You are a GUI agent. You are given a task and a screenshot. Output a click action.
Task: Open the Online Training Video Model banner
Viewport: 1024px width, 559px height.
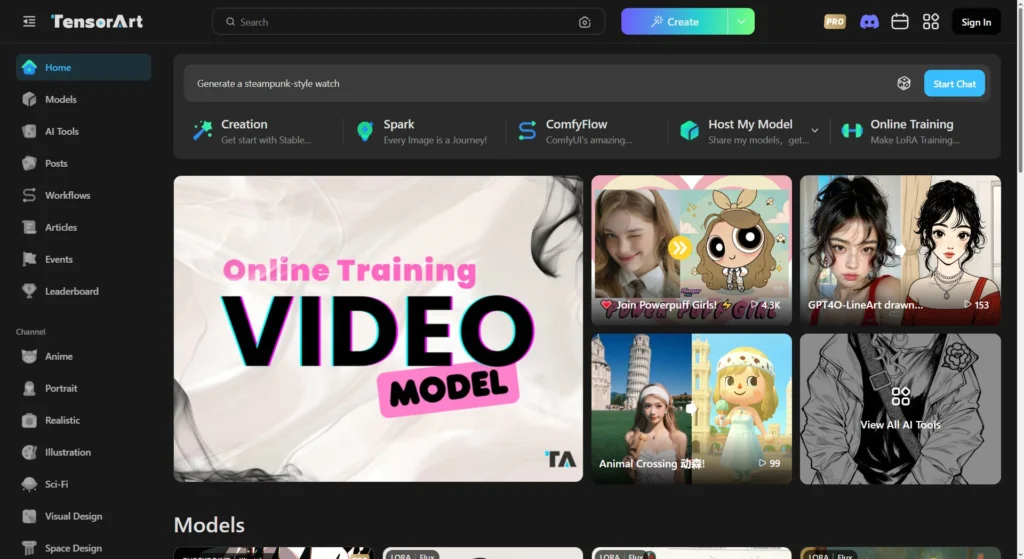pyautogui.click(x=378, y=328)
